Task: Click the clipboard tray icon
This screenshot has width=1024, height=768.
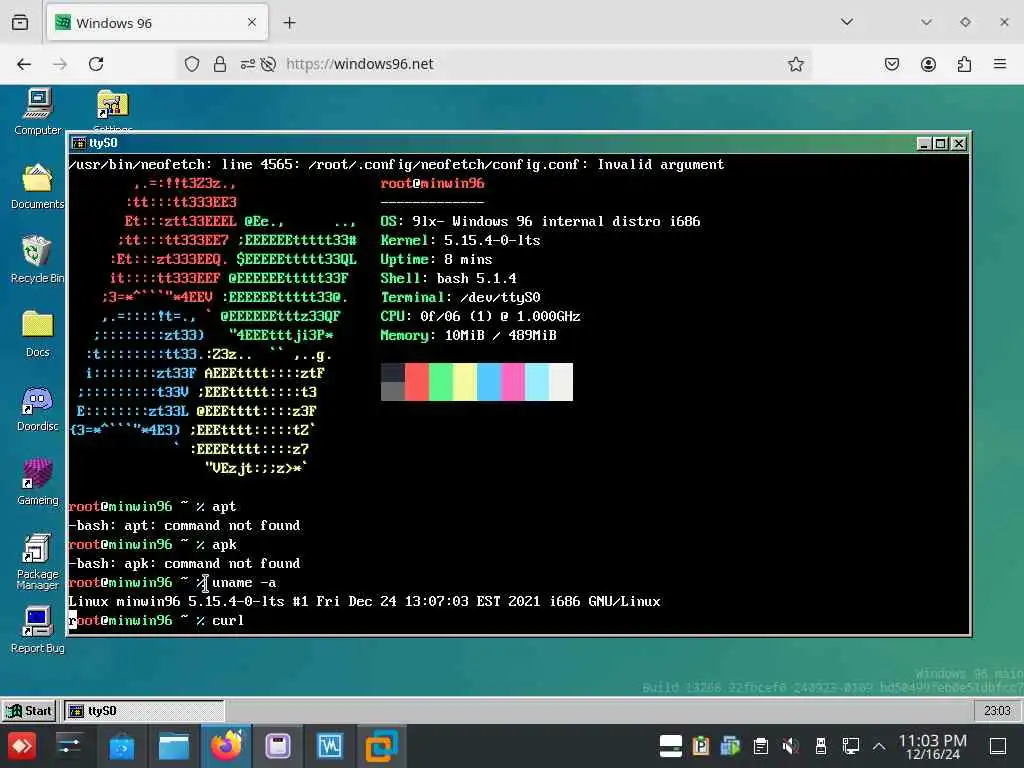Action: pos(760,745)
